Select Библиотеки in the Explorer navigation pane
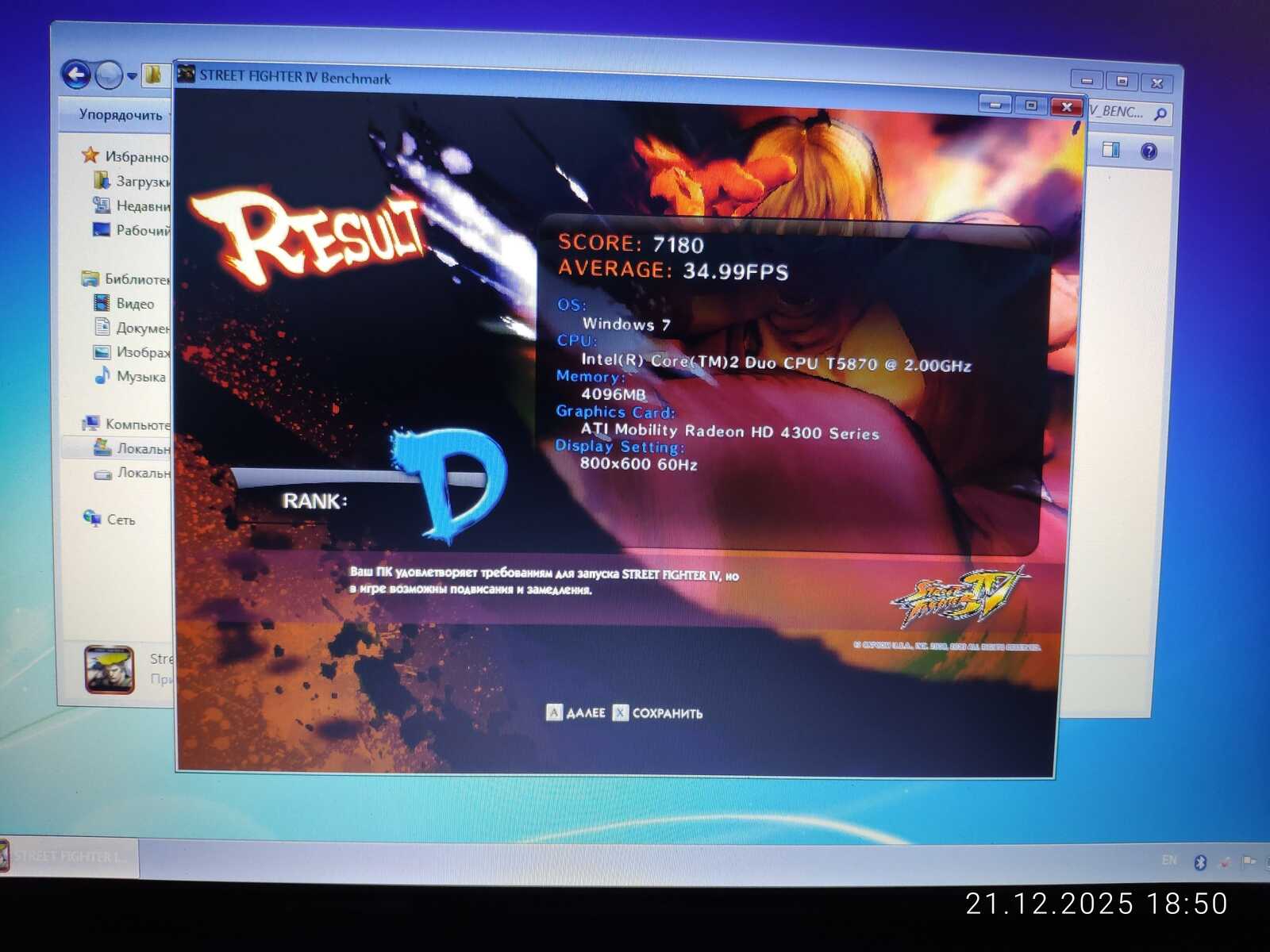Screen dimensions: 1270x952 125,278
